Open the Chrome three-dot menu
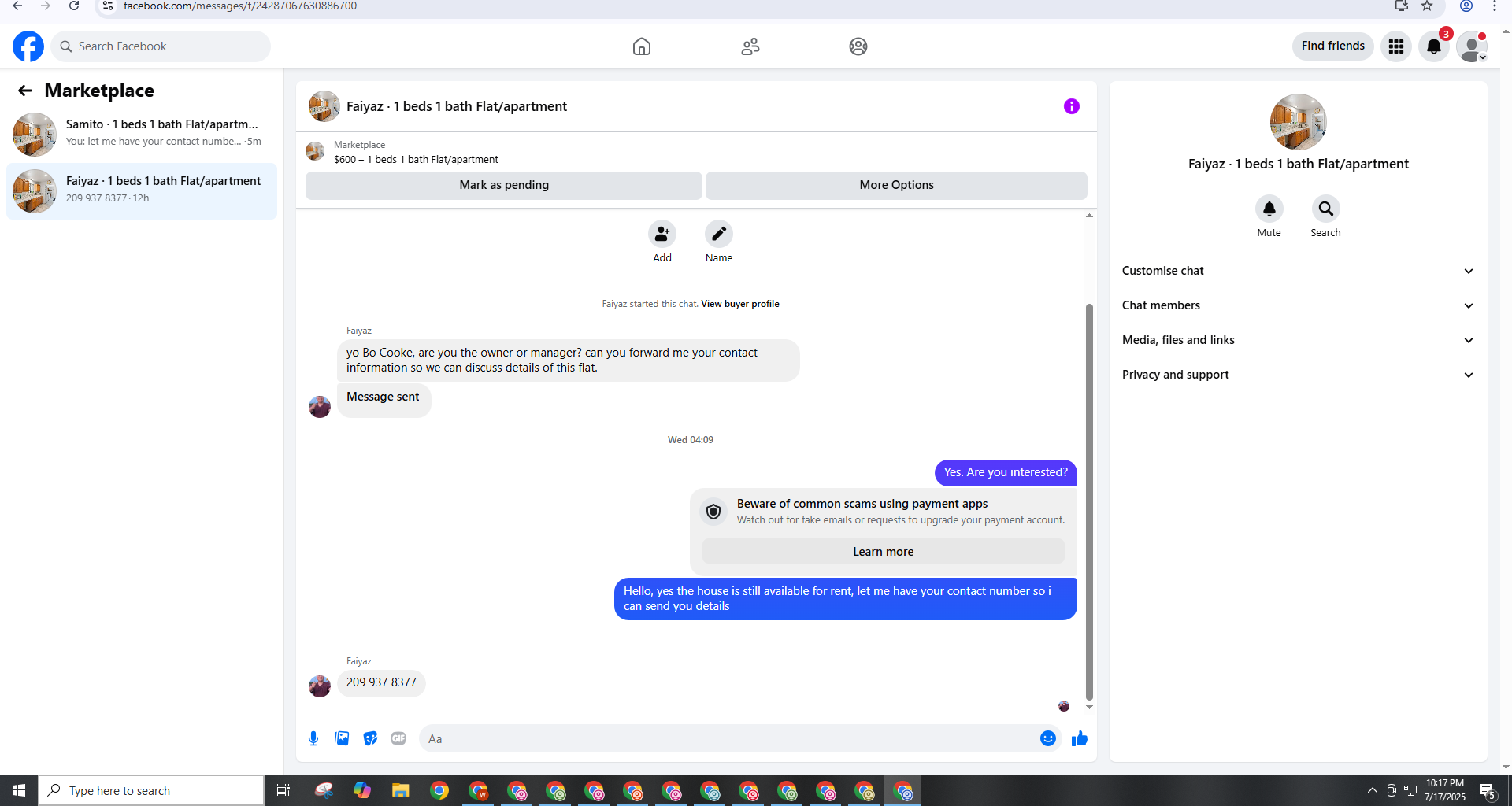 [x=1495, y=6]
